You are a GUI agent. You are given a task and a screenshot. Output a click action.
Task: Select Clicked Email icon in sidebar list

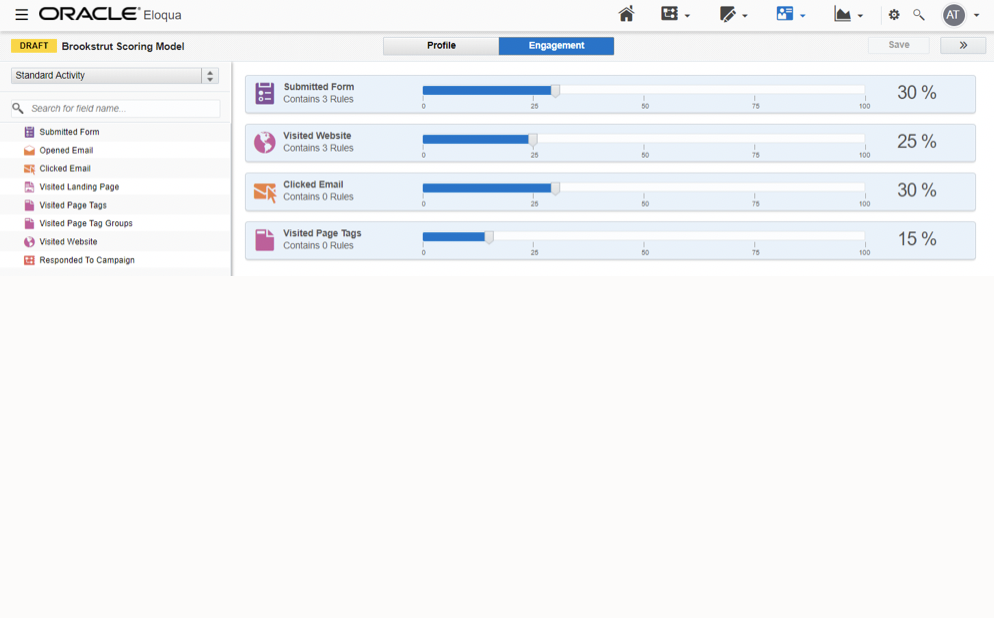[29, 169]
